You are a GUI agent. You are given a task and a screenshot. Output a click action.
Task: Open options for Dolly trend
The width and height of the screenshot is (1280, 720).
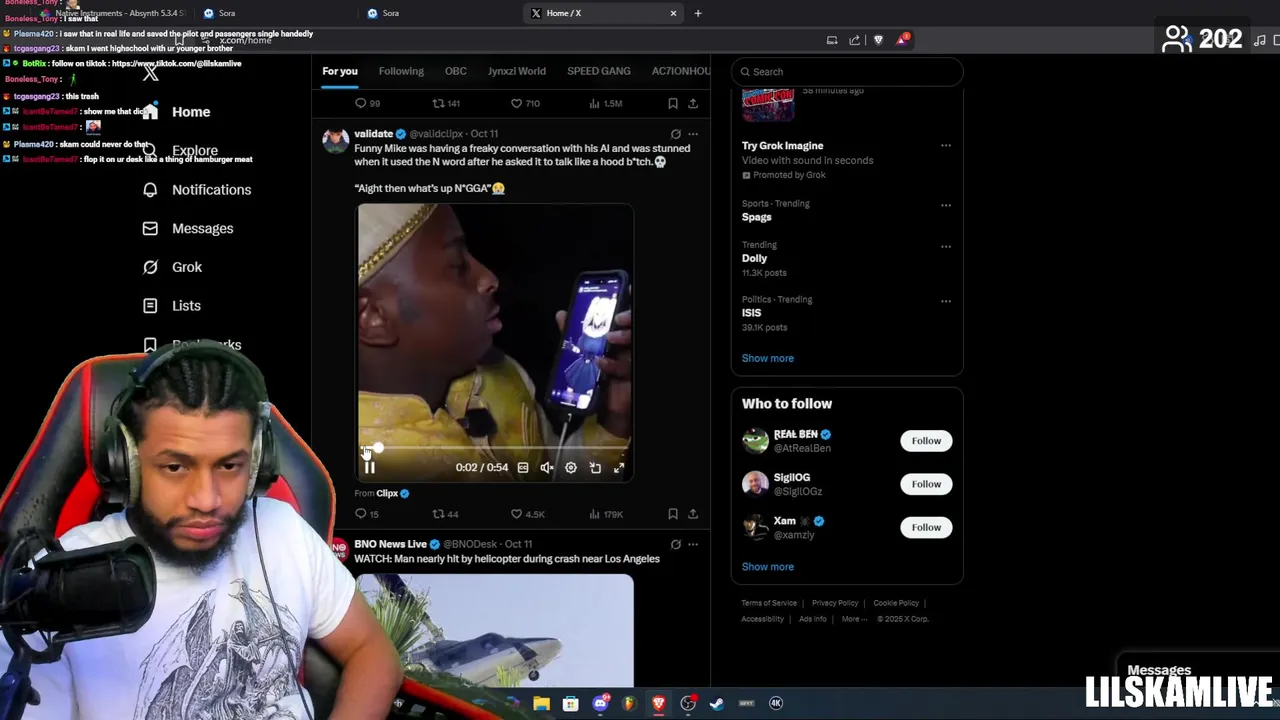click(945, 246)
